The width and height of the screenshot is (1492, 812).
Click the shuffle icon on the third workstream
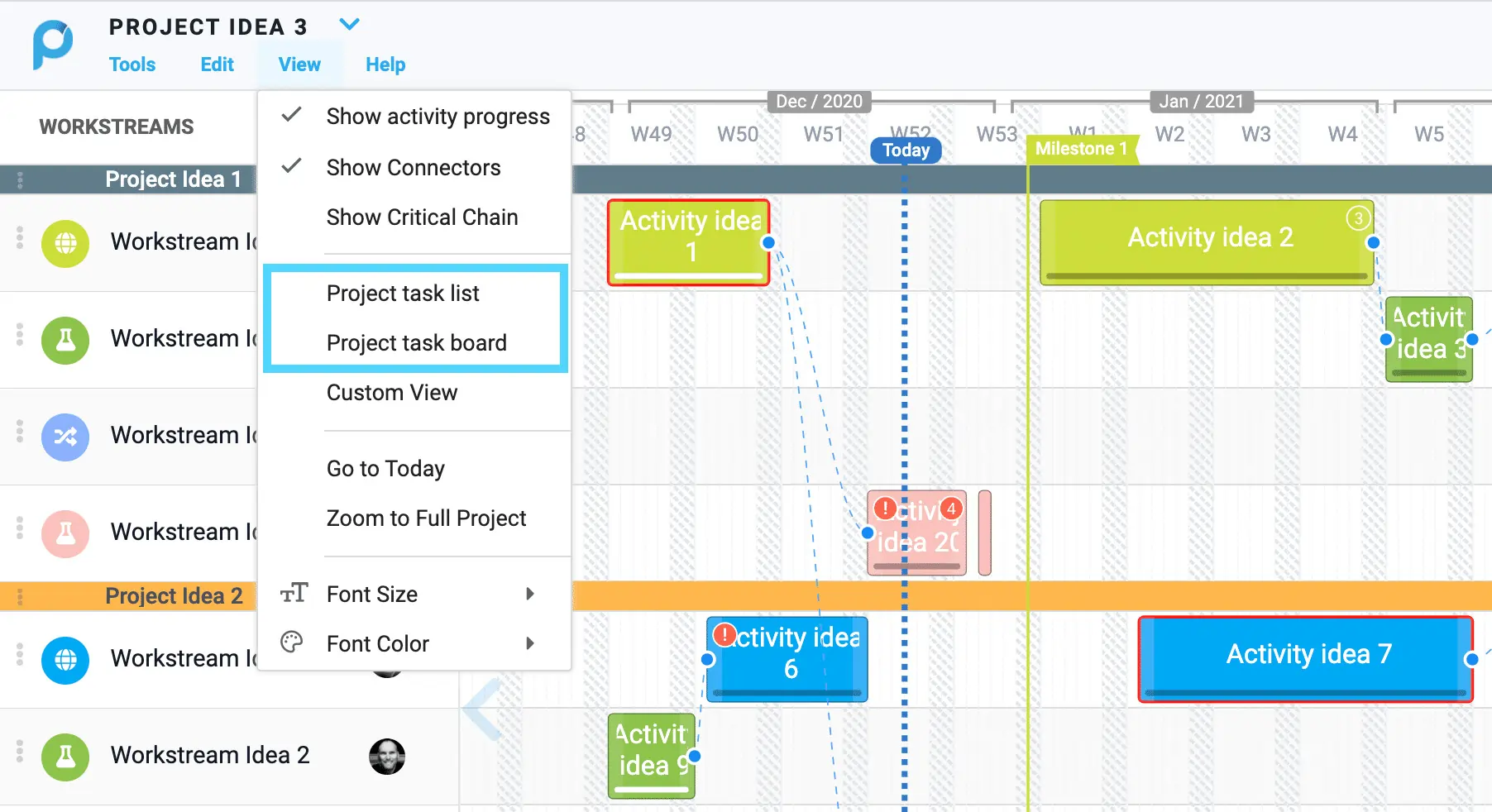pos(65,437)
